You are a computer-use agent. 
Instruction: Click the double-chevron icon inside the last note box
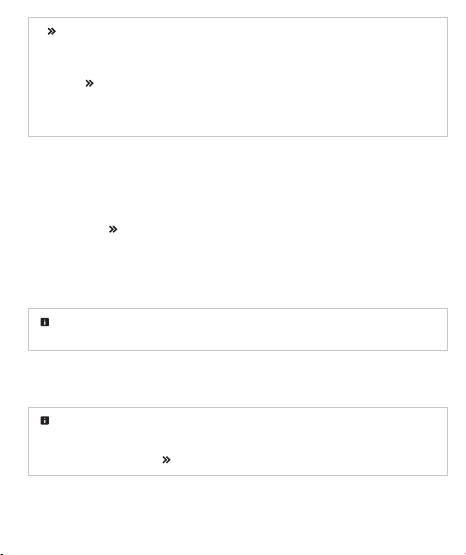tap(166, 460)
